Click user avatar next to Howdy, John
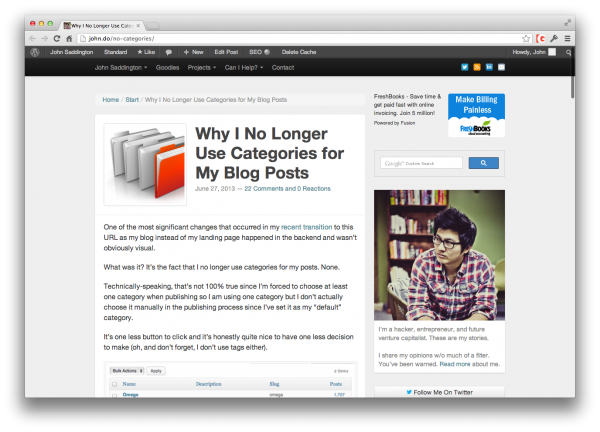600x432 pixels. (552, 52)
